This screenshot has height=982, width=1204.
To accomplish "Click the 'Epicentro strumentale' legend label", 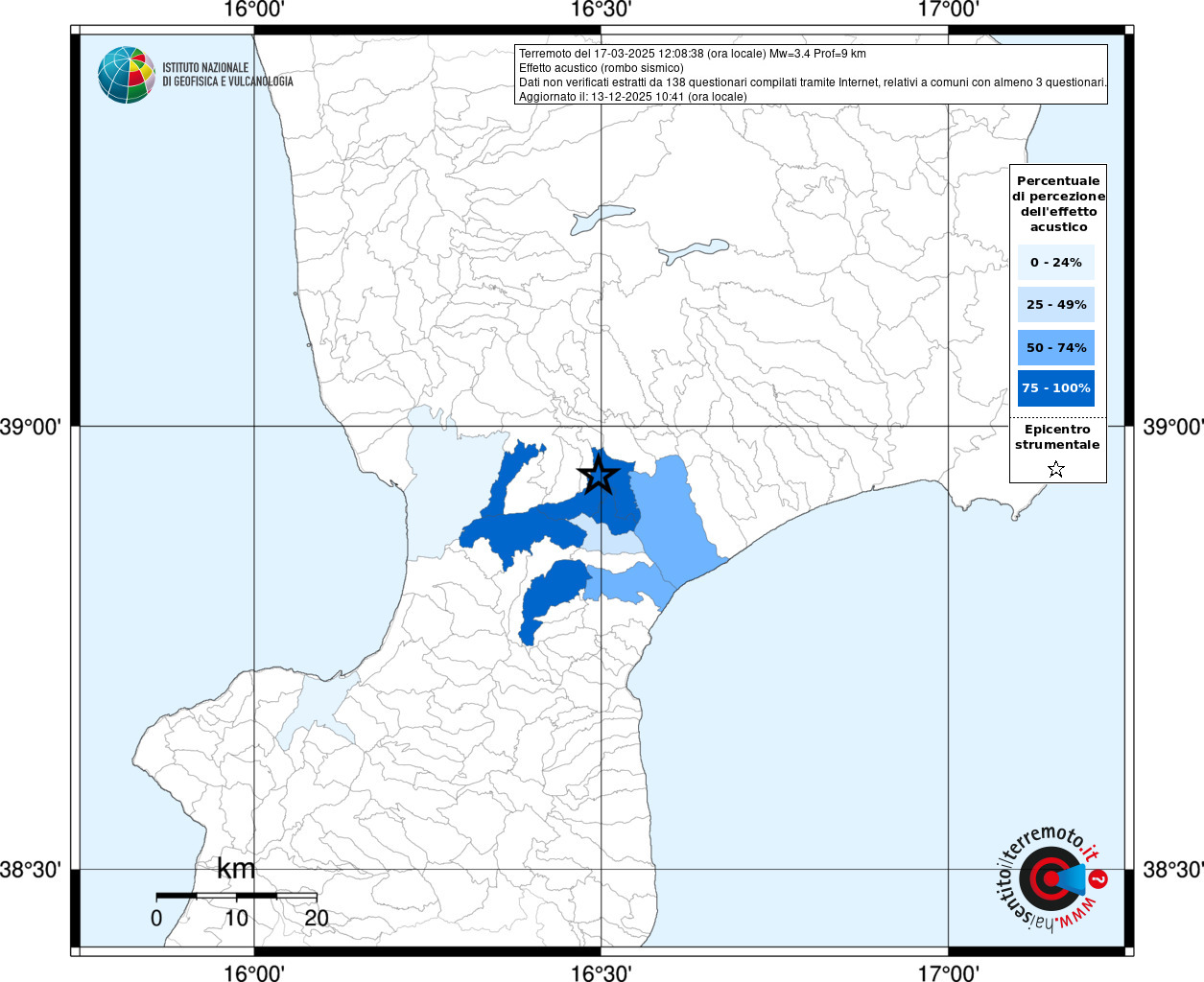I will (1057, 437).
